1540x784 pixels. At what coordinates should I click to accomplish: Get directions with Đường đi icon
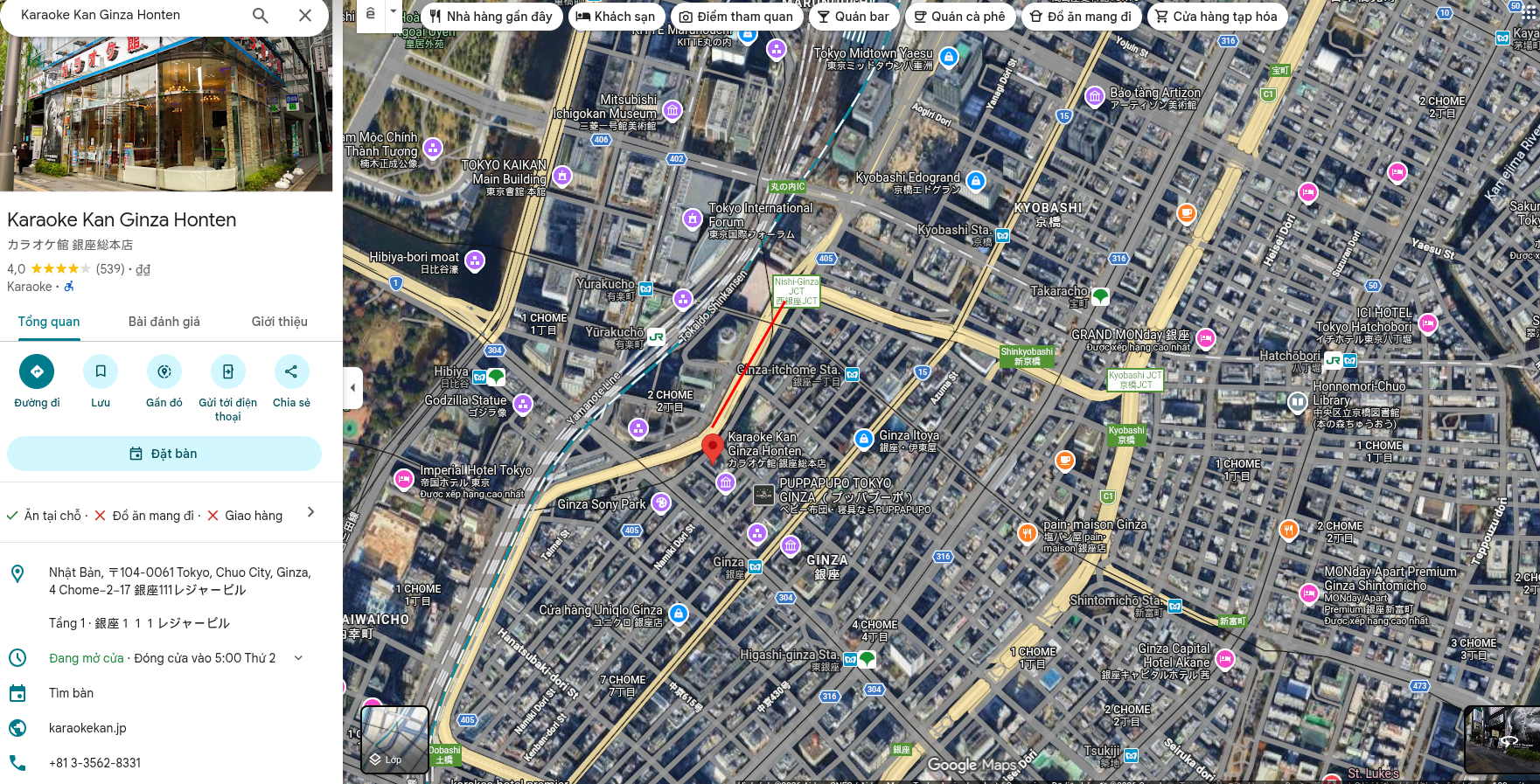(x=37, y=371)
